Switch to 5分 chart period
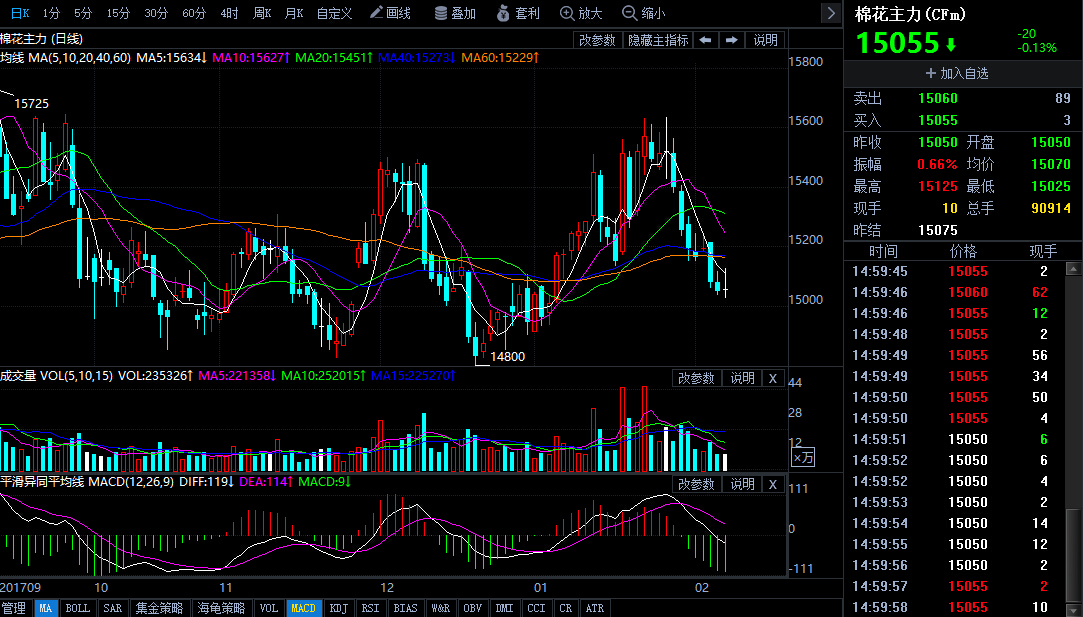Image resolution: width=1083 pixels, height=617 pixels. coord(83,13)
